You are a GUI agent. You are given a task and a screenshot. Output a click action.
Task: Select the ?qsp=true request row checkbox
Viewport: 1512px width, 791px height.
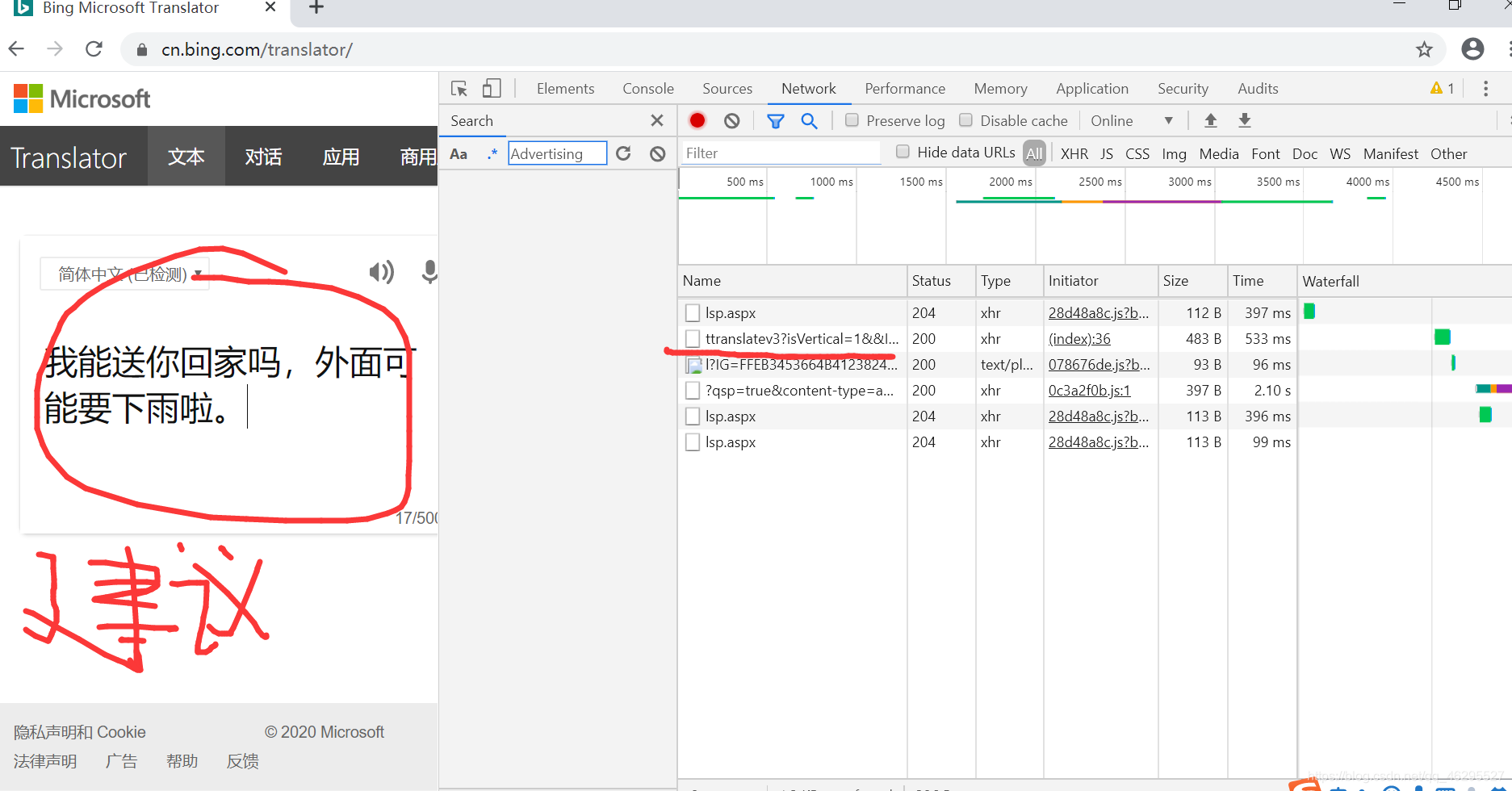coord(692,390)
